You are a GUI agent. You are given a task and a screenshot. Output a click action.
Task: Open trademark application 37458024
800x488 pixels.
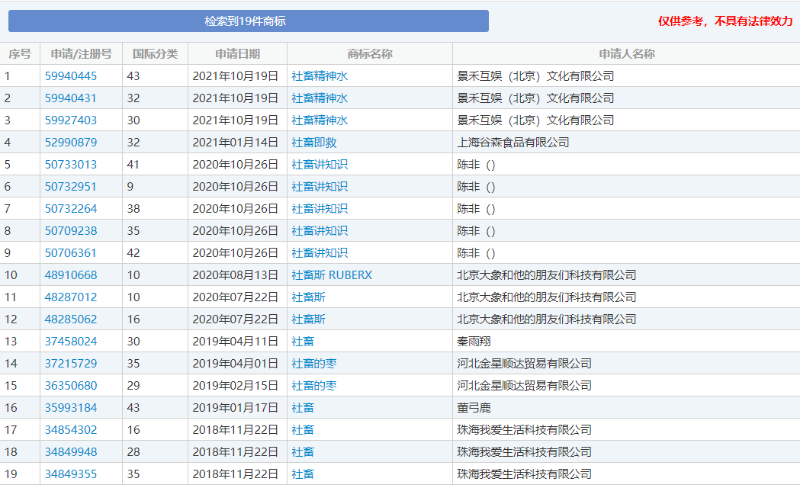click(71, 341)
